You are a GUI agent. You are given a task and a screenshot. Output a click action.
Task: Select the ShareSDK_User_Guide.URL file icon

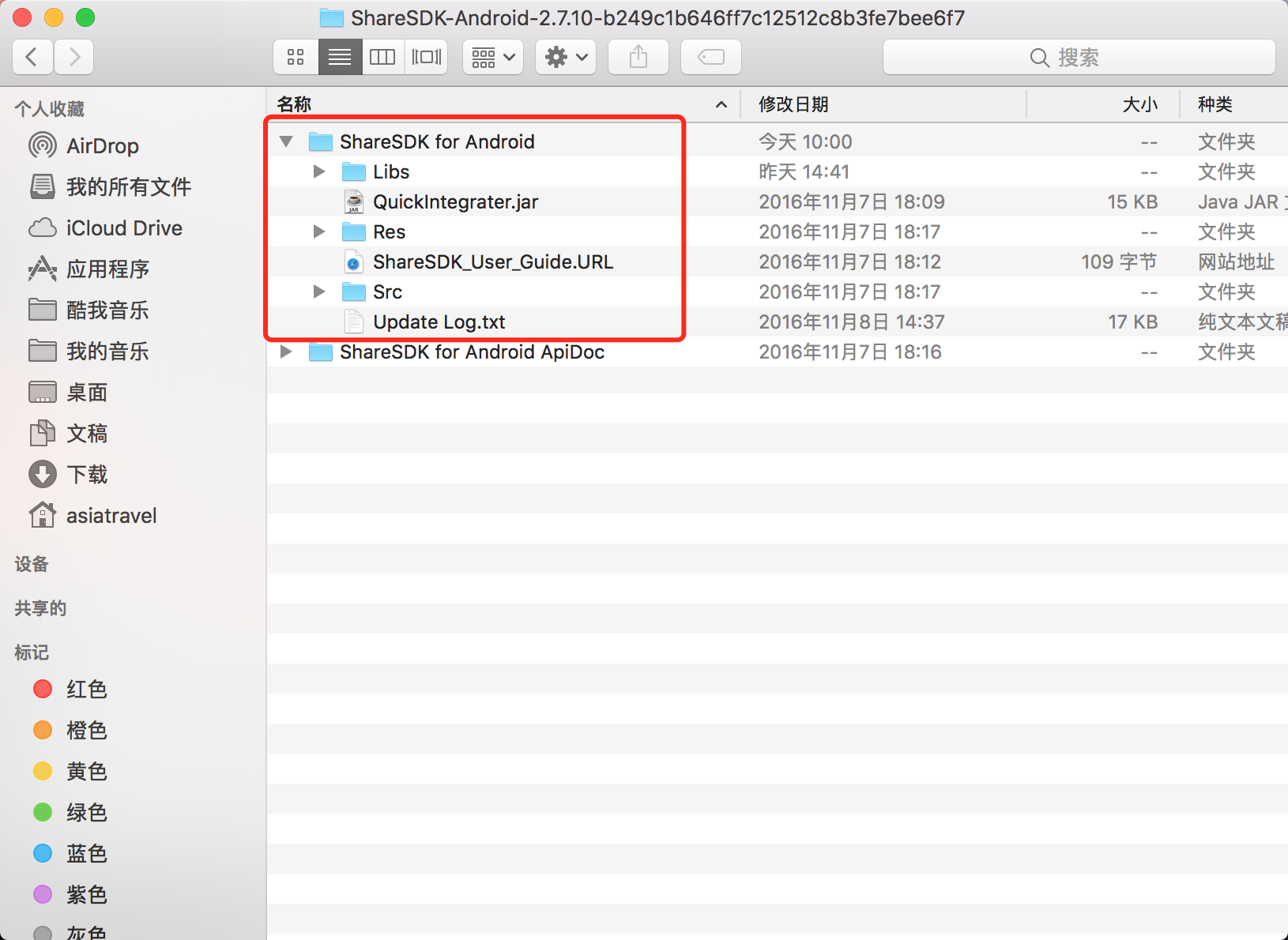[x=354, y=261]
